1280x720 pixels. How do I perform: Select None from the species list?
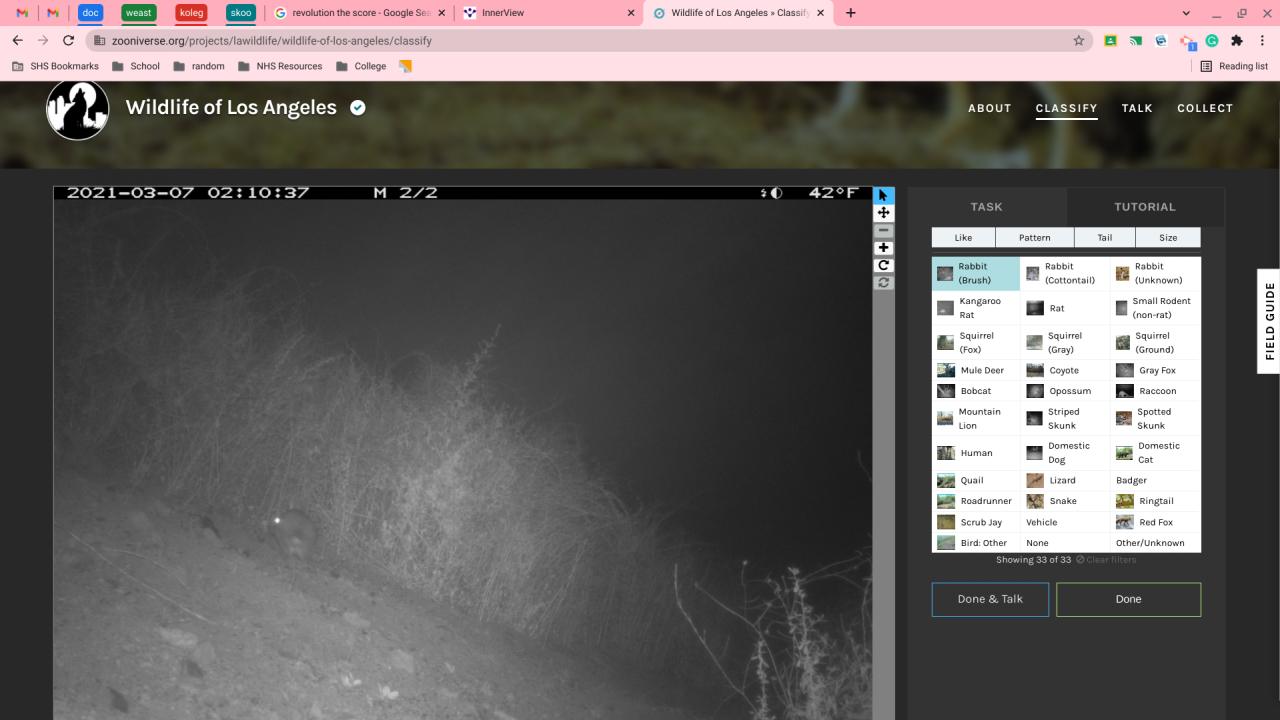[1065, 543]
